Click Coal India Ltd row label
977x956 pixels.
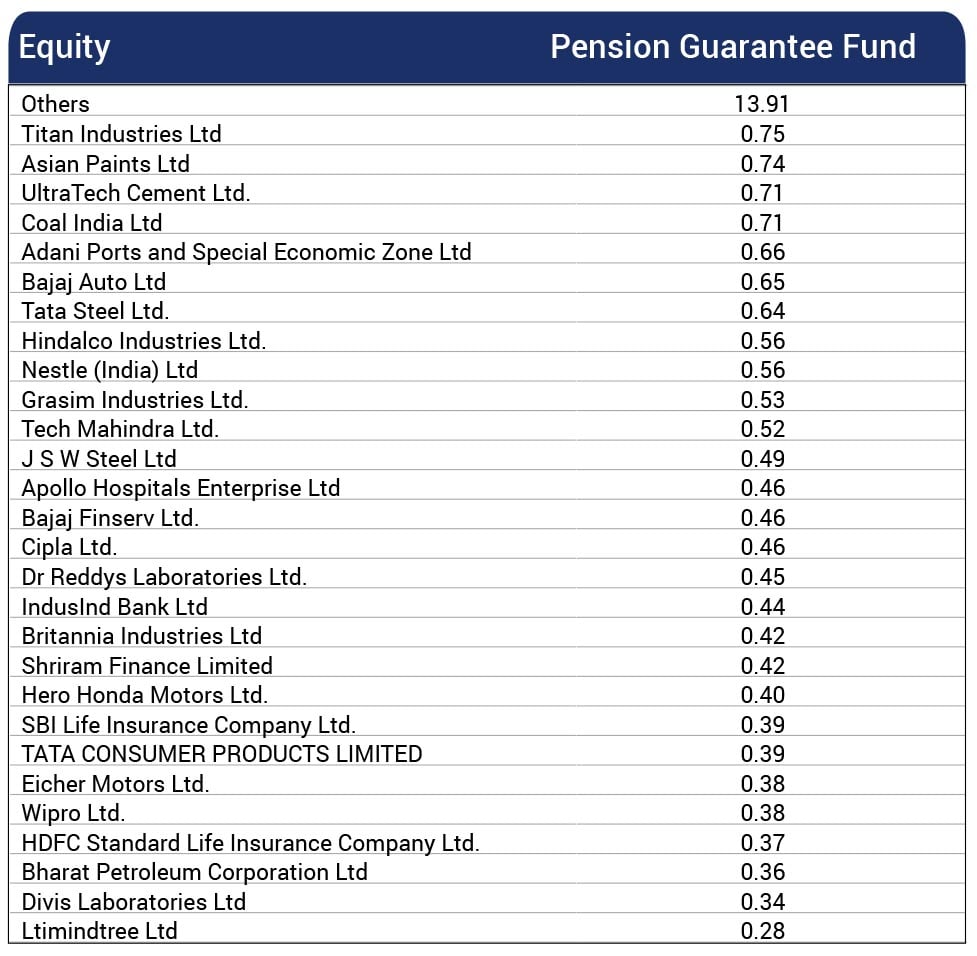[91, 223]
